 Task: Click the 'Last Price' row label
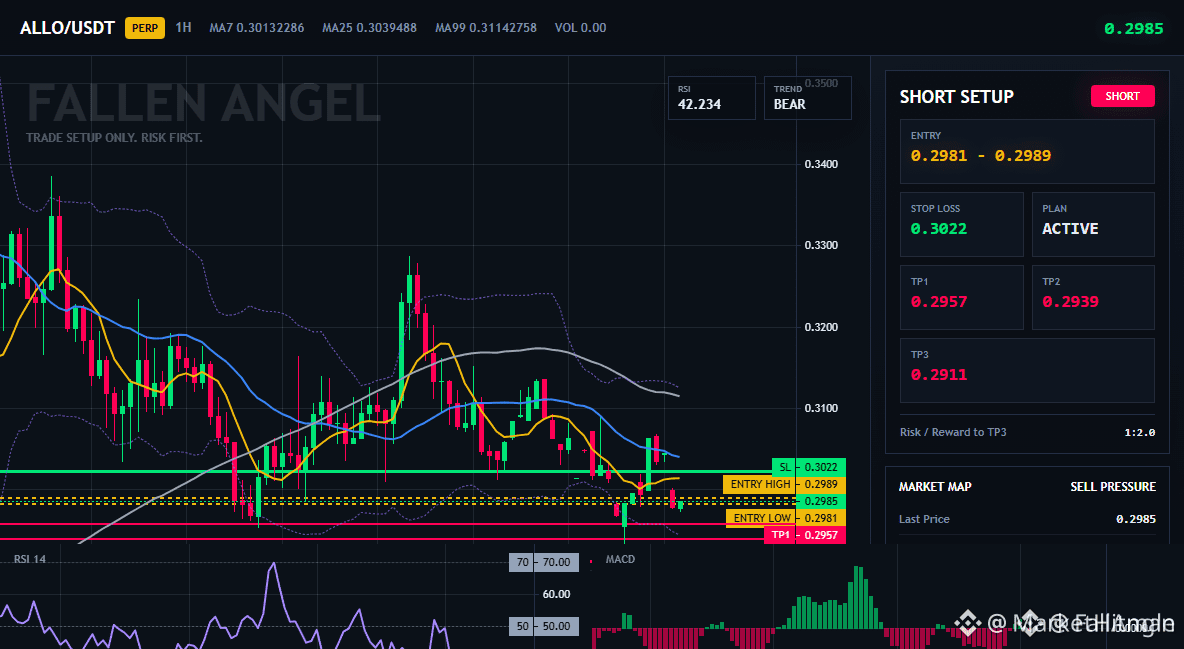tap(924, 519)
